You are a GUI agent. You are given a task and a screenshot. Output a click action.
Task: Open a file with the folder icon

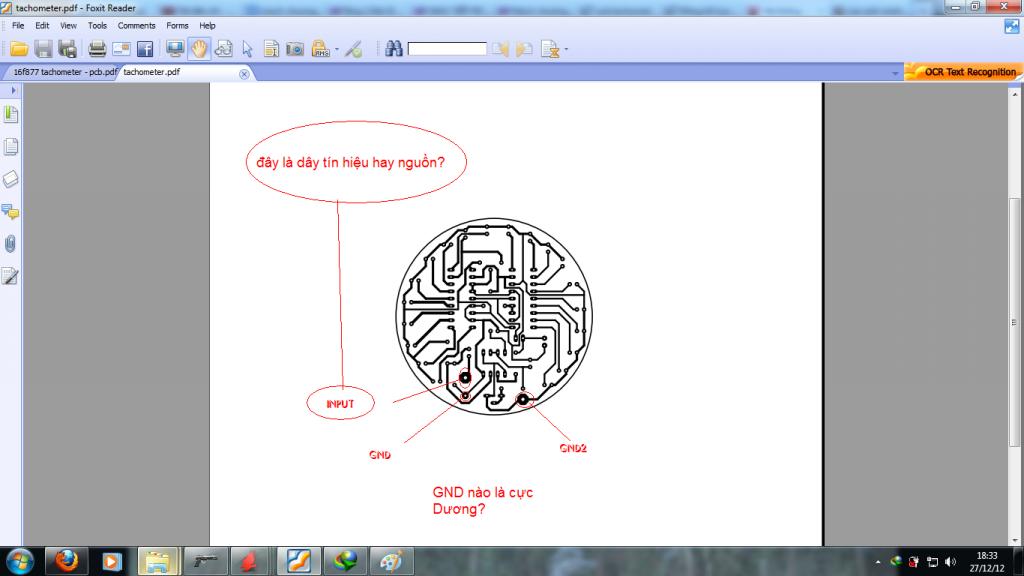19,49
